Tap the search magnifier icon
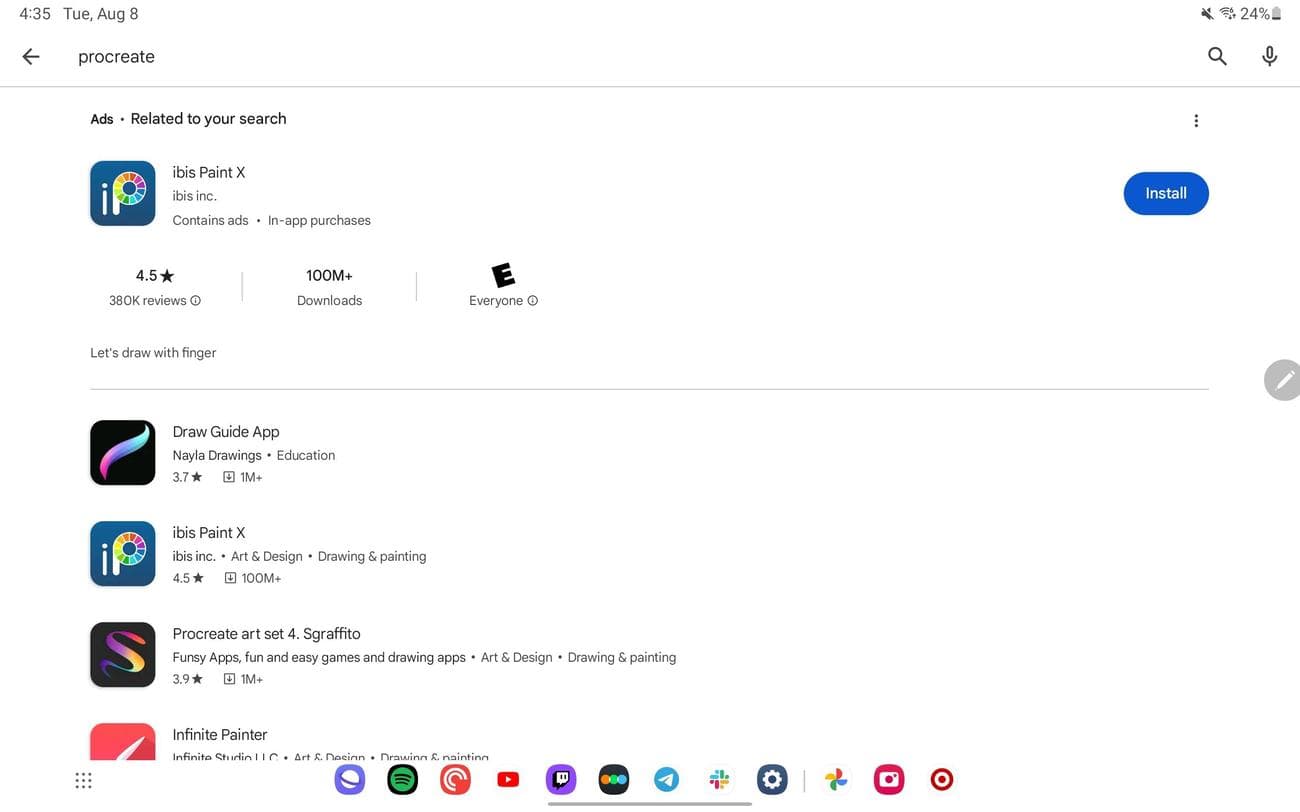 (x=1217, y=57)
